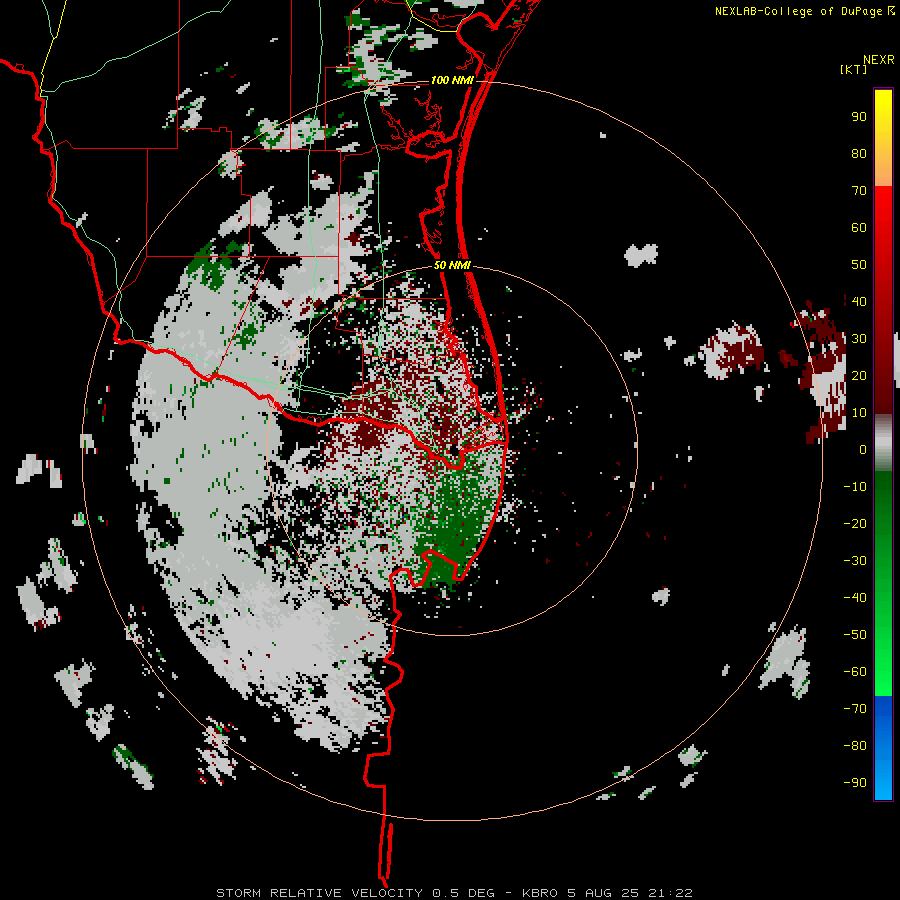This screenshot has height=900, width=900.
Task: Click the 30 value on the velocity scale
Action: 859,339
